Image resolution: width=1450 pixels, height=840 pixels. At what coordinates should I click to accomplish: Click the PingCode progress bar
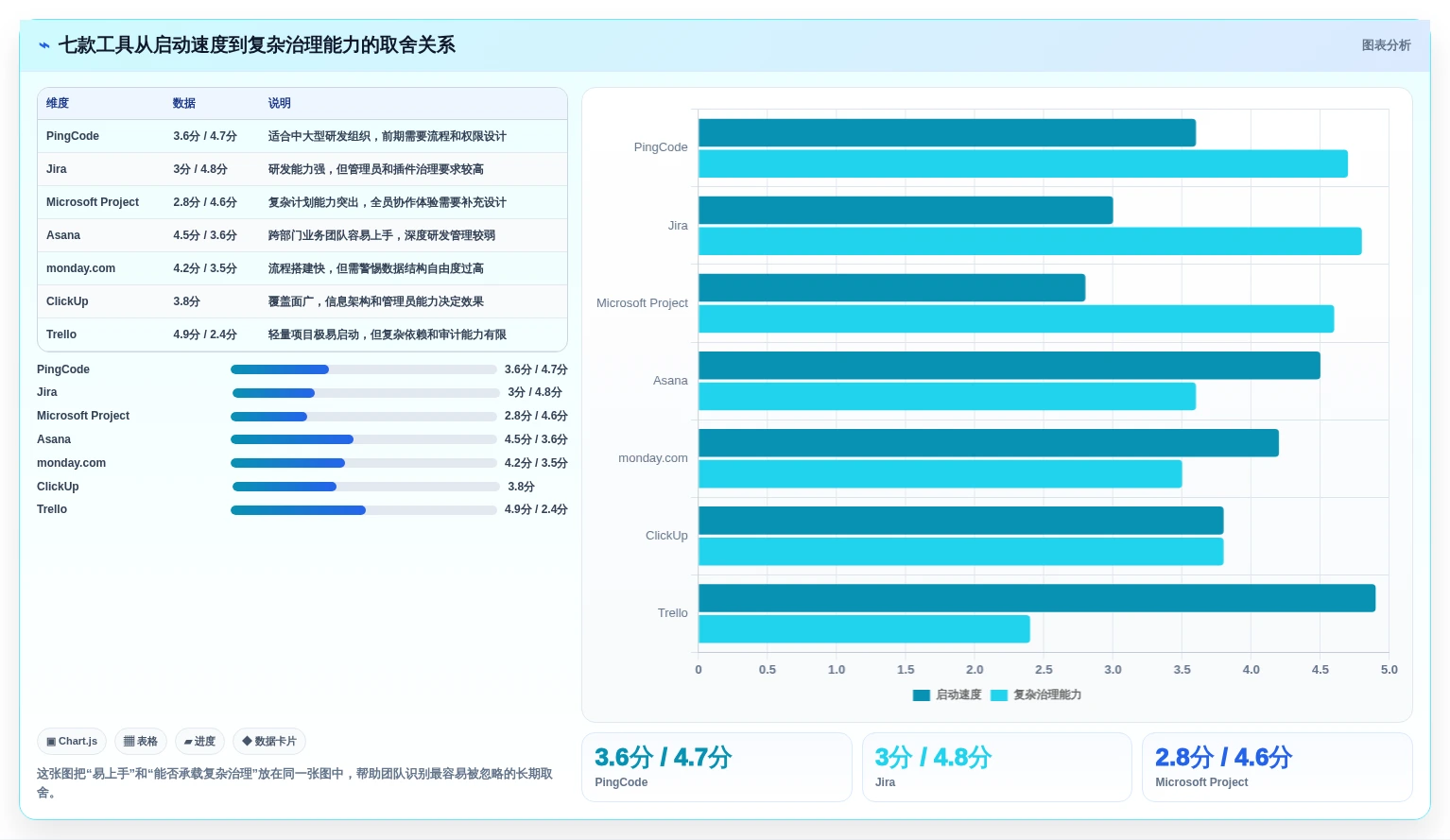click(364, 369)
